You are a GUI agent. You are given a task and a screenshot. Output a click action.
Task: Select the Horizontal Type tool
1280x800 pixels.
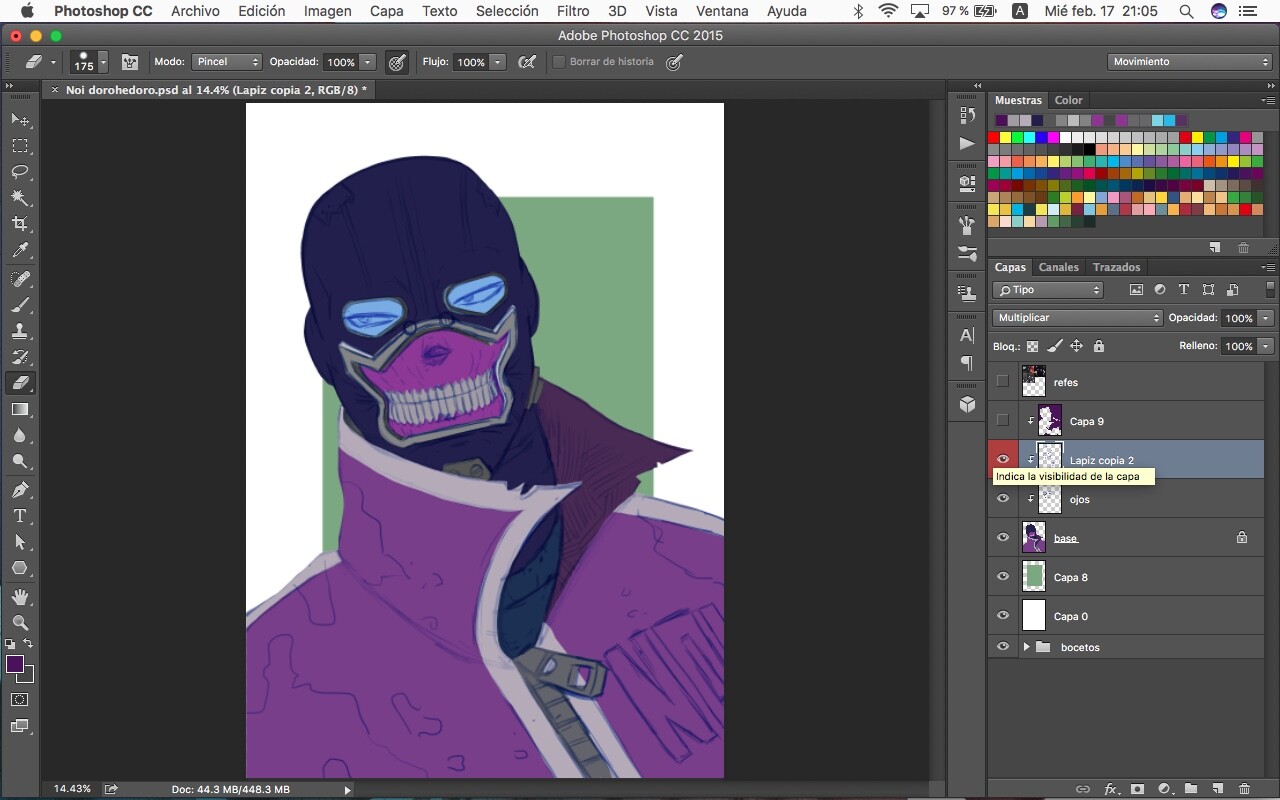point(20,516)
